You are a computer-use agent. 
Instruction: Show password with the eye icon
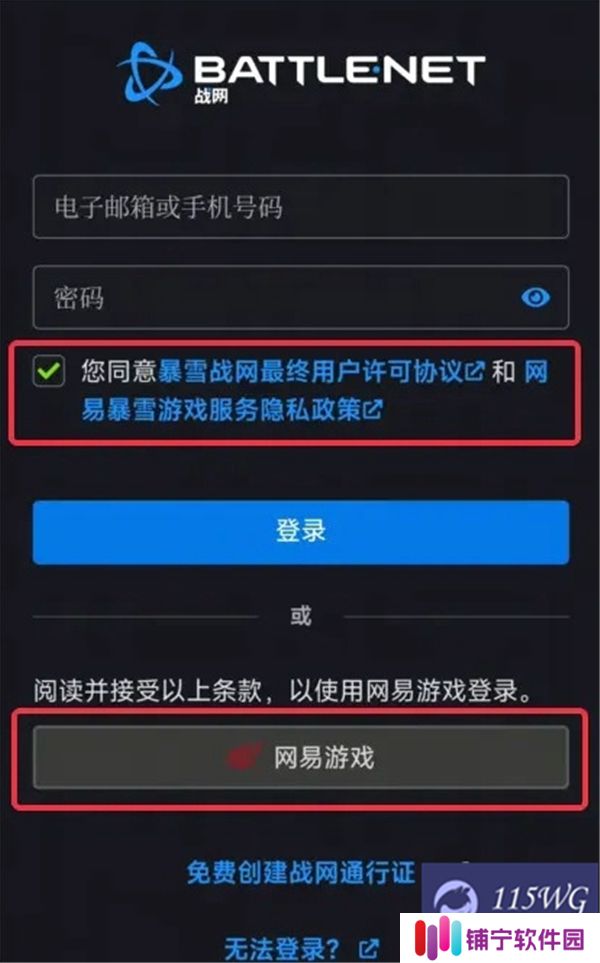[x=536, y=298]
